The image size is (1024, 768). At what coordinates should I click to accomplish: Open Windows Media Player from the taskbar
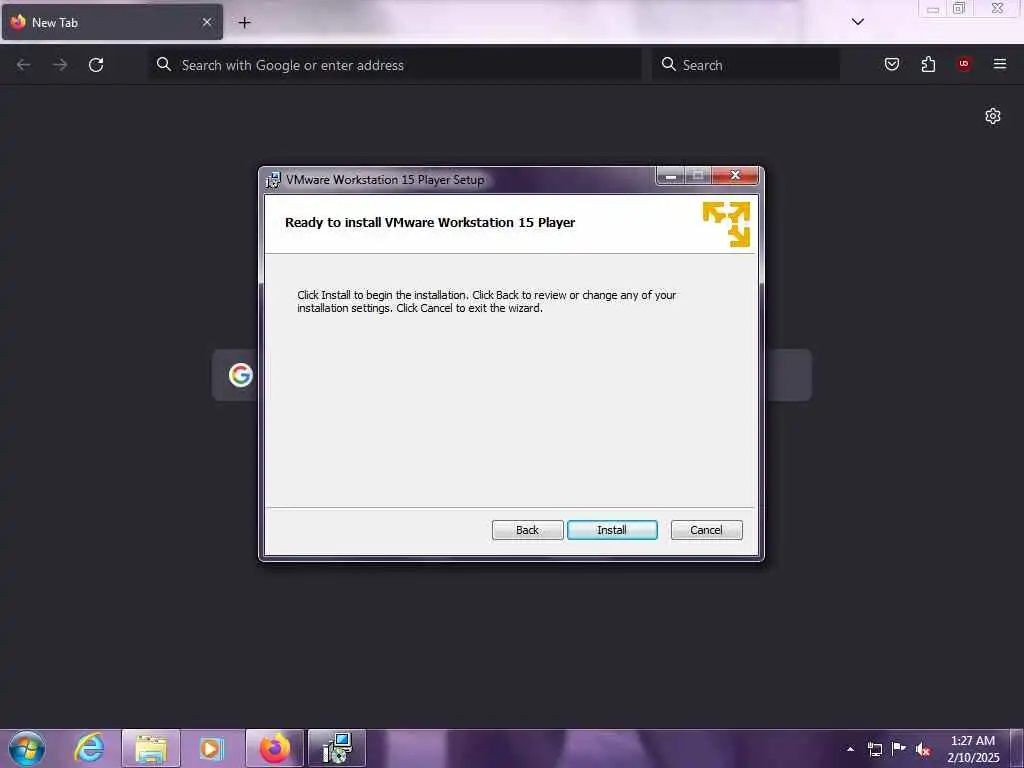(212, 748)
